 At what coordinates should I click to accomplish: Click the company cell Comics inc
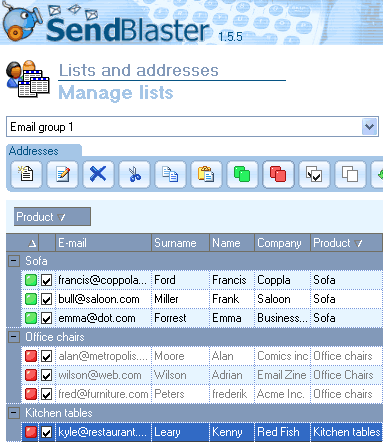(x=282, y=356)
